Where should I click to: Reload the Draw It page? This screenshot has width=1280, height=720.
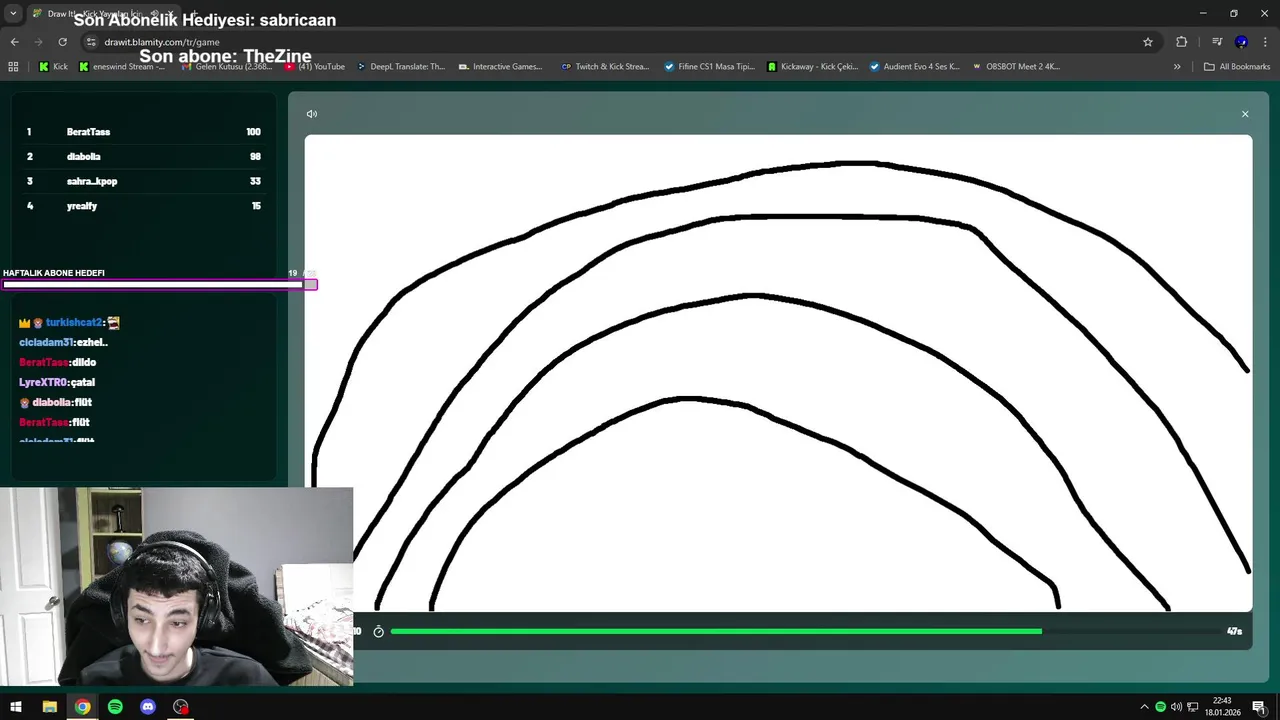point(62,42)
